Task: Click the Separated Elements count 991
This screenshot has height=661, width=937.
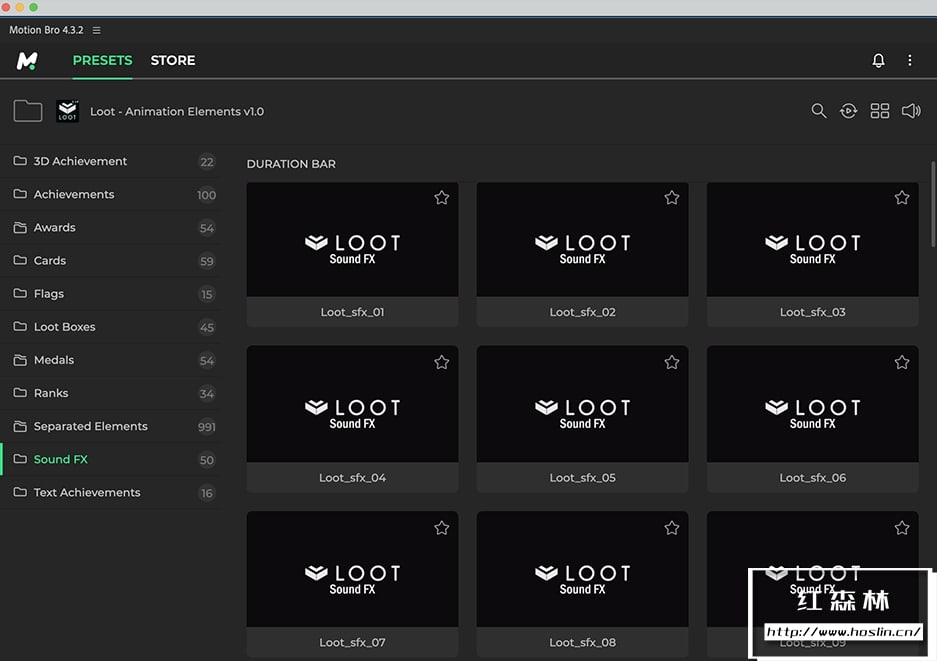Action: [207, 427]
